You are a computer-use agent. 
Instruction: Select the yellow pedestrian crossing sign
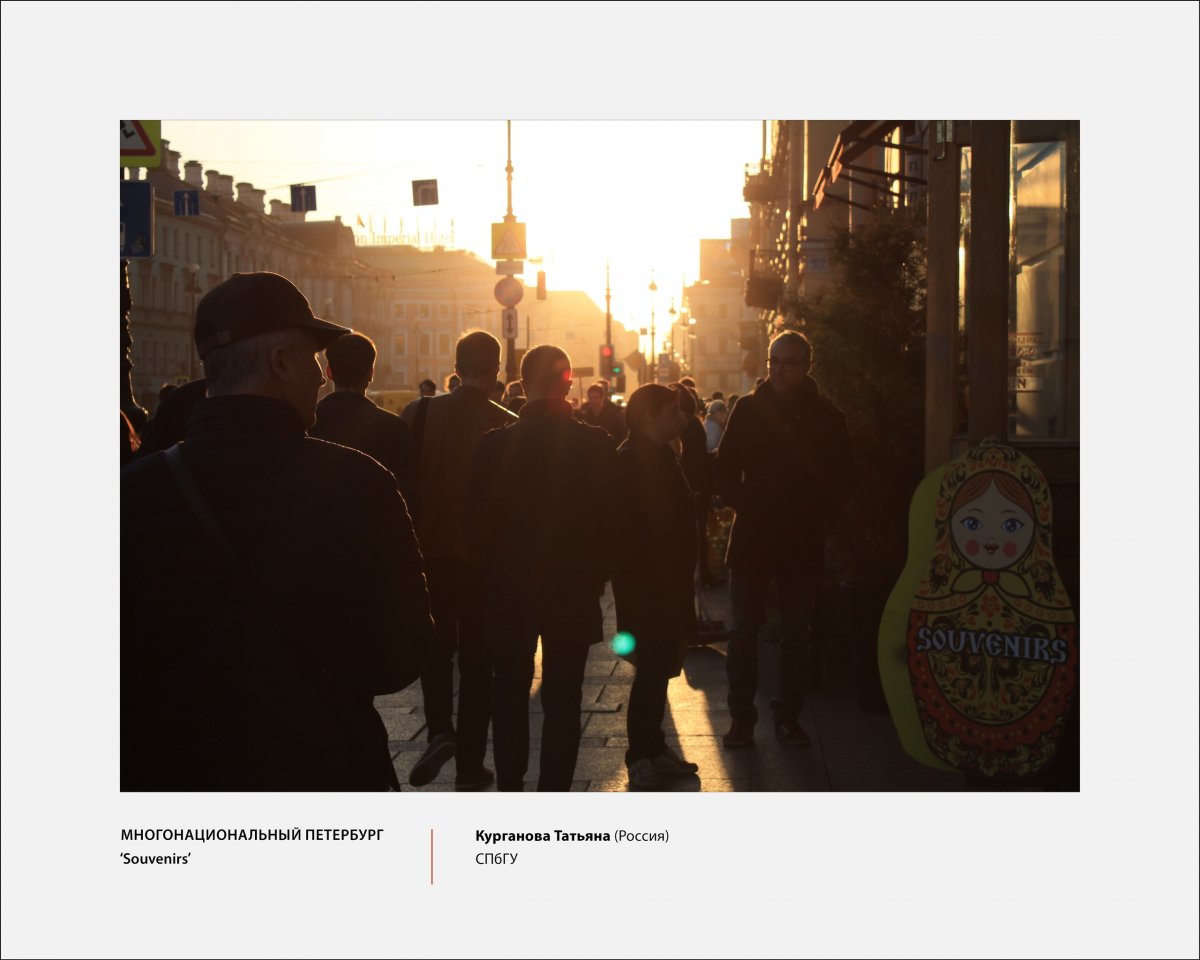tap(509, 240)
